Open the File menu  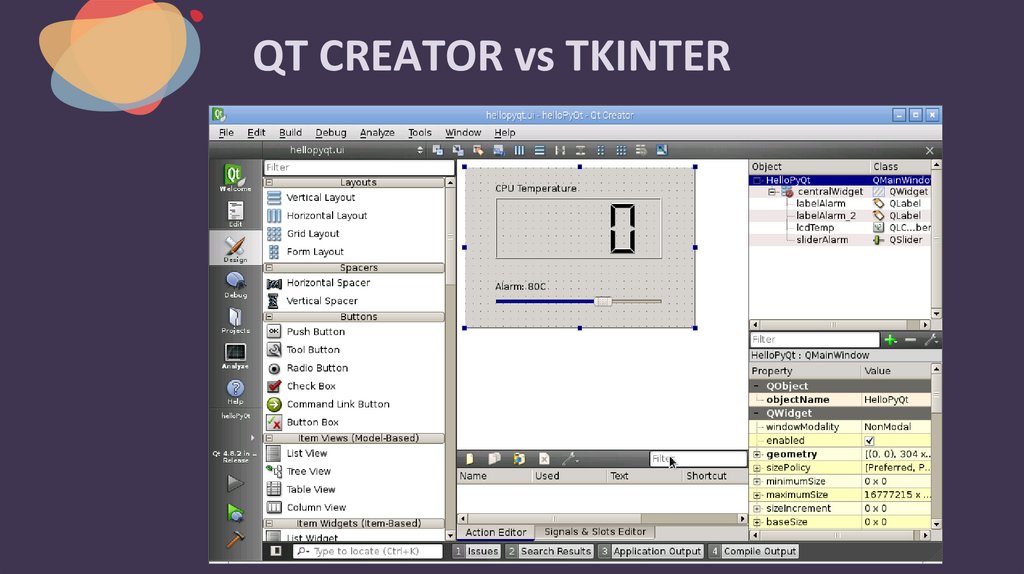[226, 133]
